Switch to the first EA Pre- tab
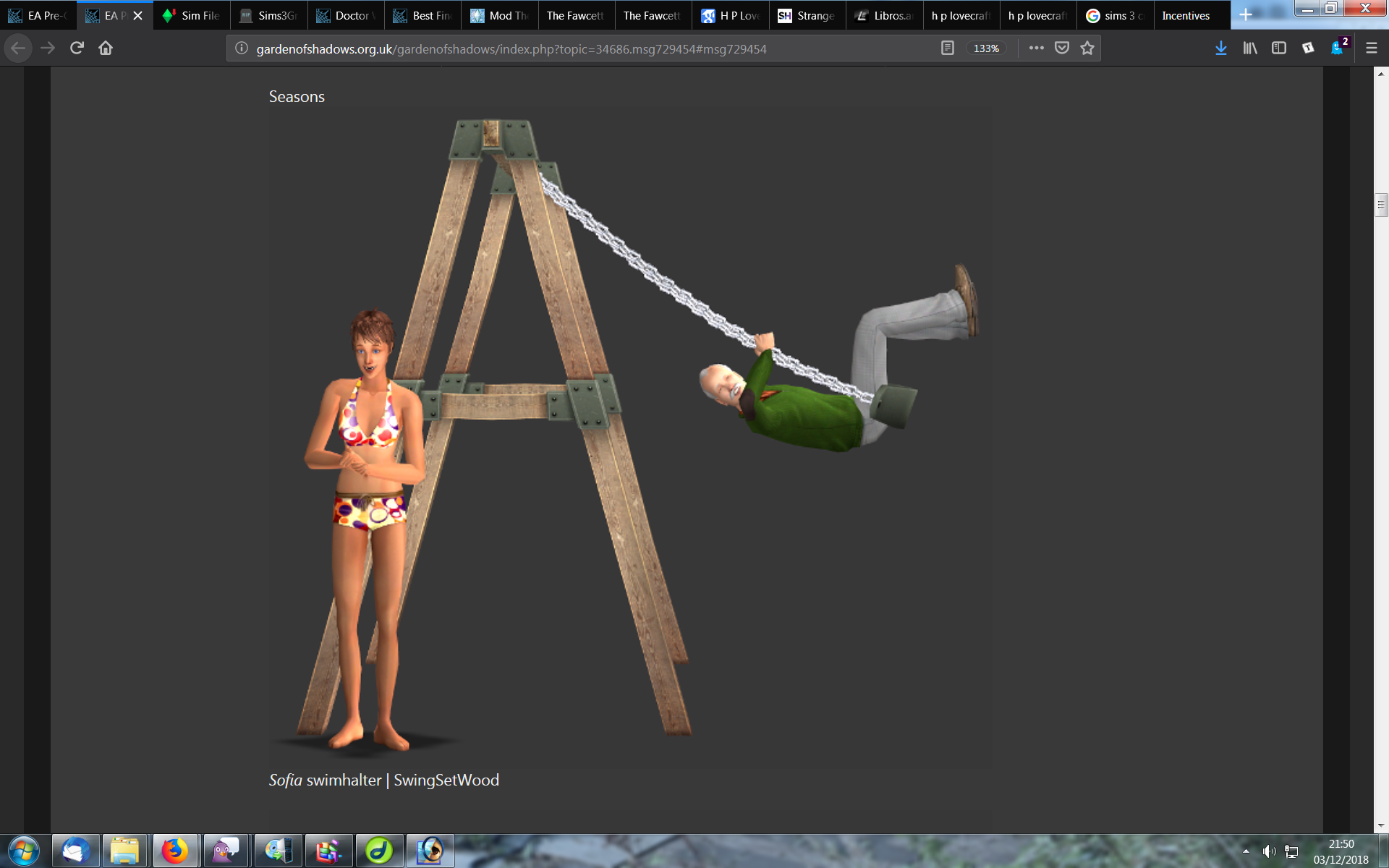 point(38,15)
